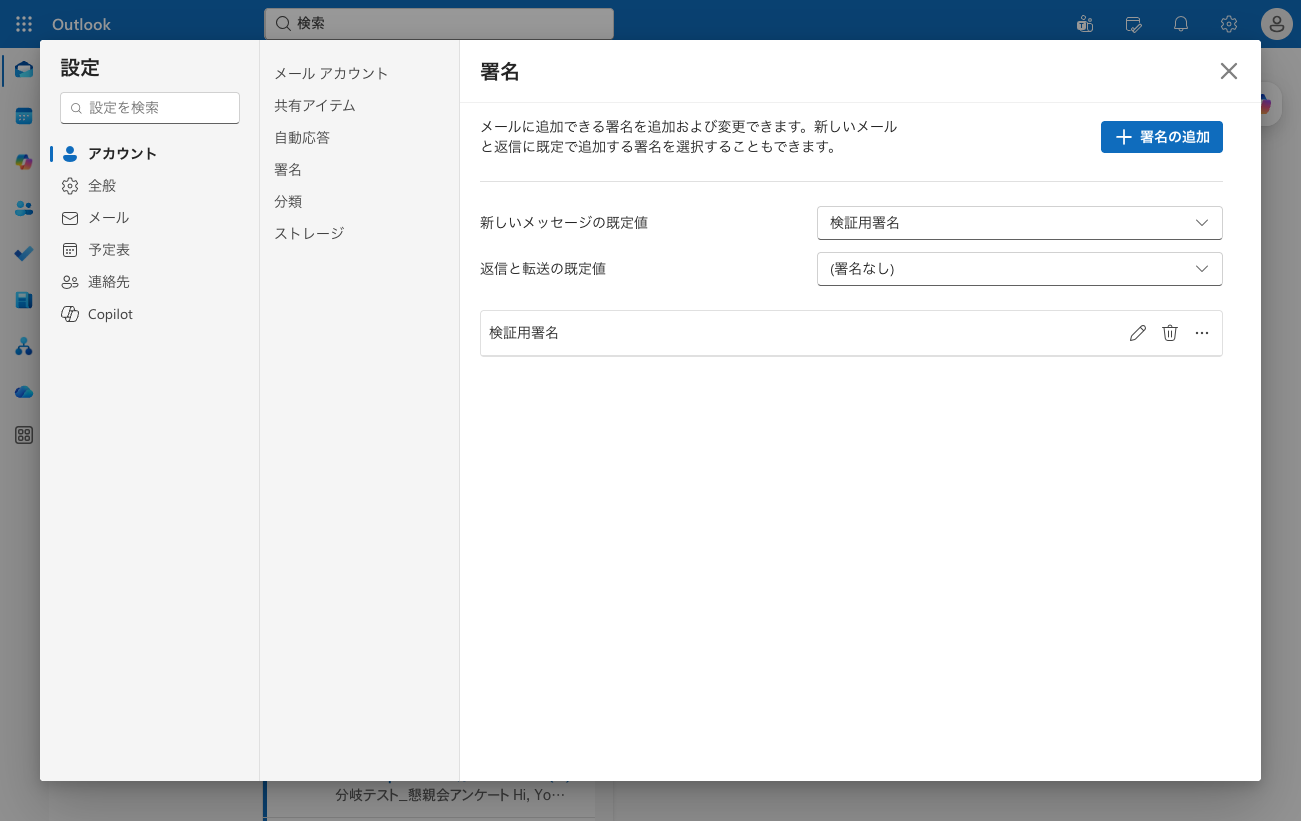Open OneDrive cloud icon in left rail
This screenshot has width=1301, height=821.
(x=24, y=392)
